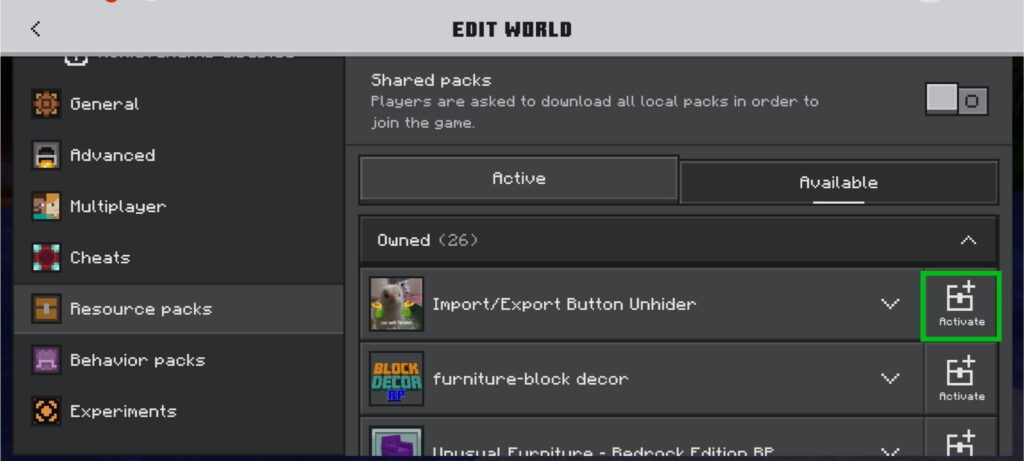Expand Unusual Furniture pack details

pos(890,451)
